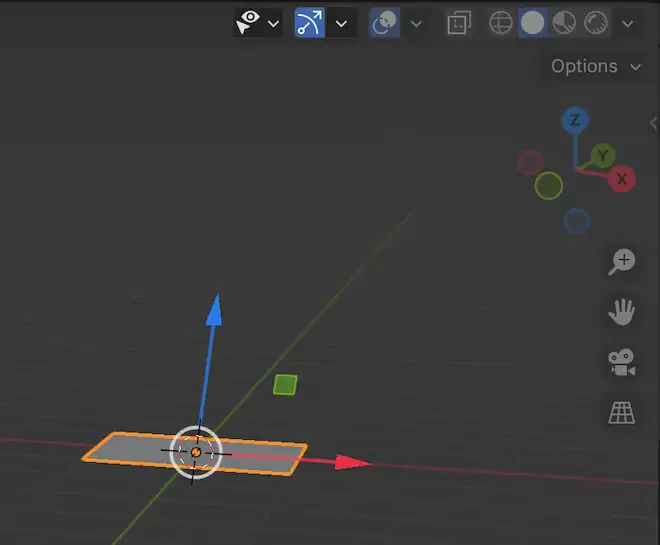The height and width of the screenshot is (545, 660).
Task: Open the Options menu
Action: pyautogui.click(x=595, y=66)
